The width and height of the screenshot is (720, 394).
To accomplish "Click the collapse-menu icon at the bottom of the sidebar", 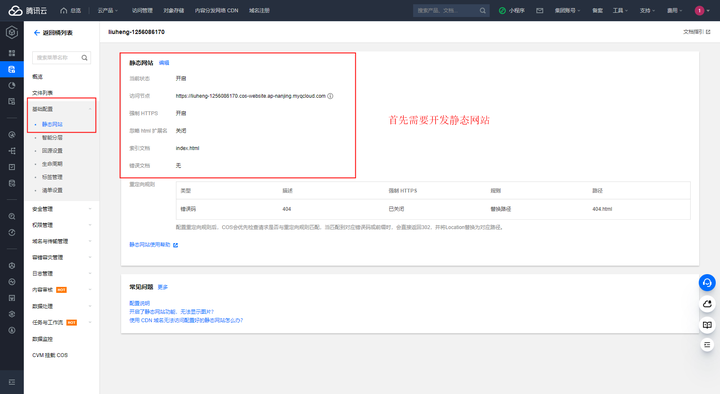I will click(x=12, y=382).
